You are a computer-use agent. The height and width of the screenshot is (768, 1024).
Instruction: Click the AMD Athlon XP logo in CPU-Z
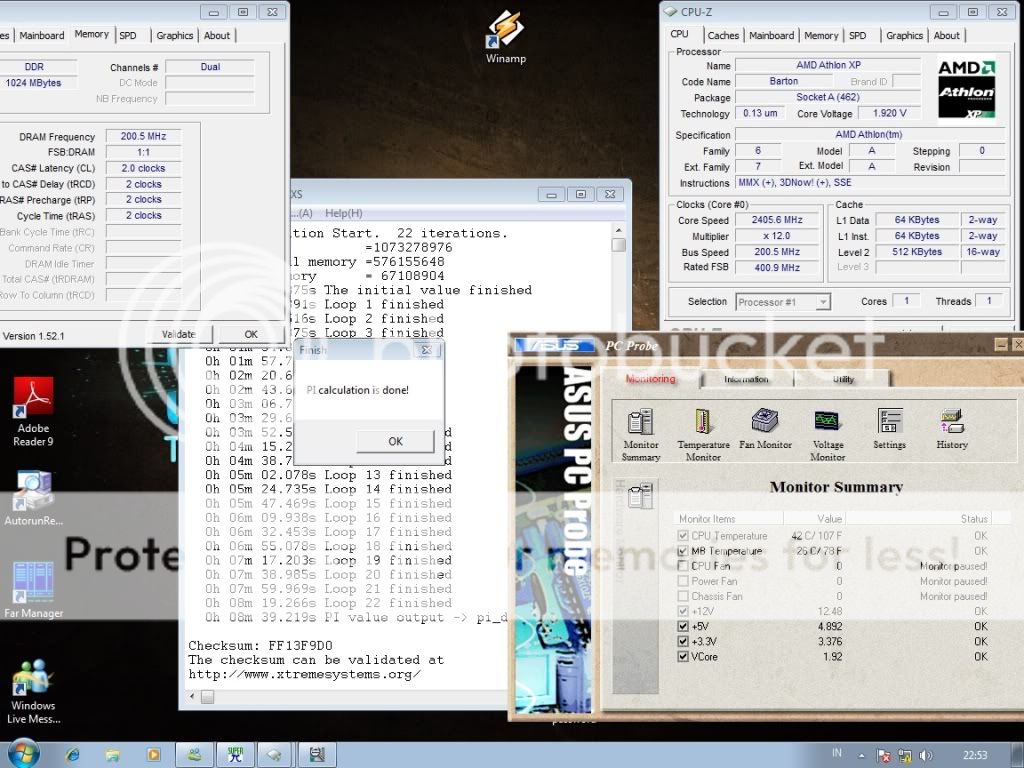click(967, 89)
